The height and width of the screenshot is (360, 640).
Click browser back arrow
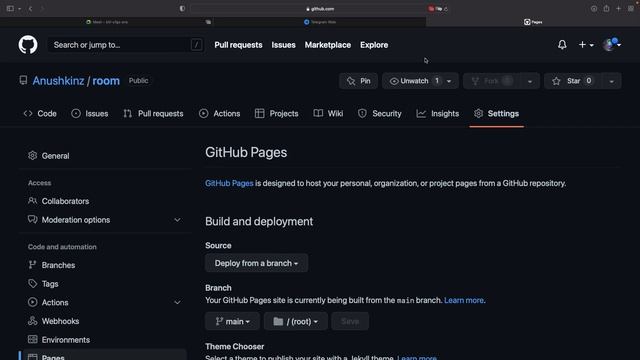[x=31, y=9]
